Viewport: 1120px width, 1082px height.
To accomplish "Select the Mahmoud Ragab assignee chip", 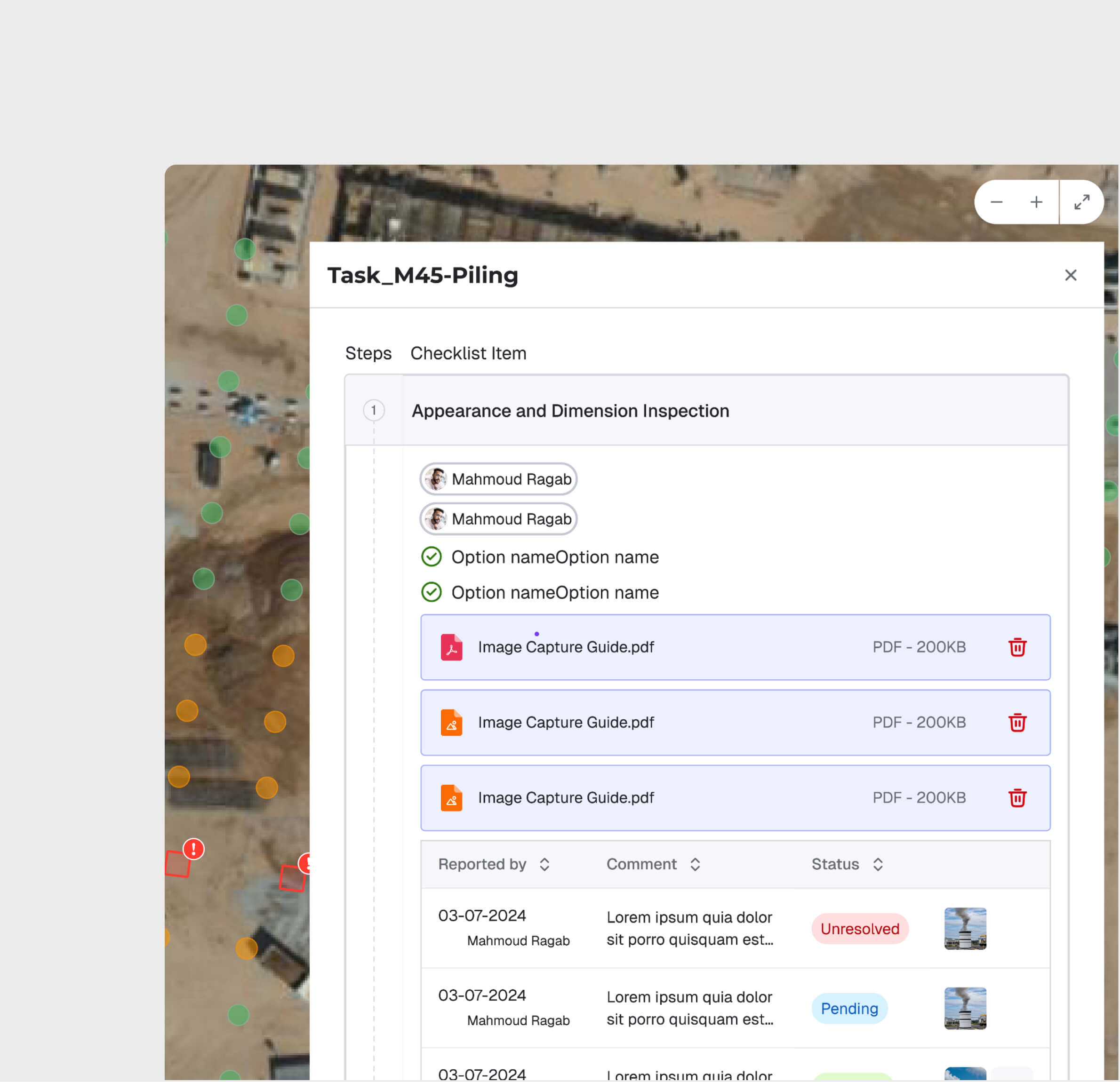I will (498, 479).
